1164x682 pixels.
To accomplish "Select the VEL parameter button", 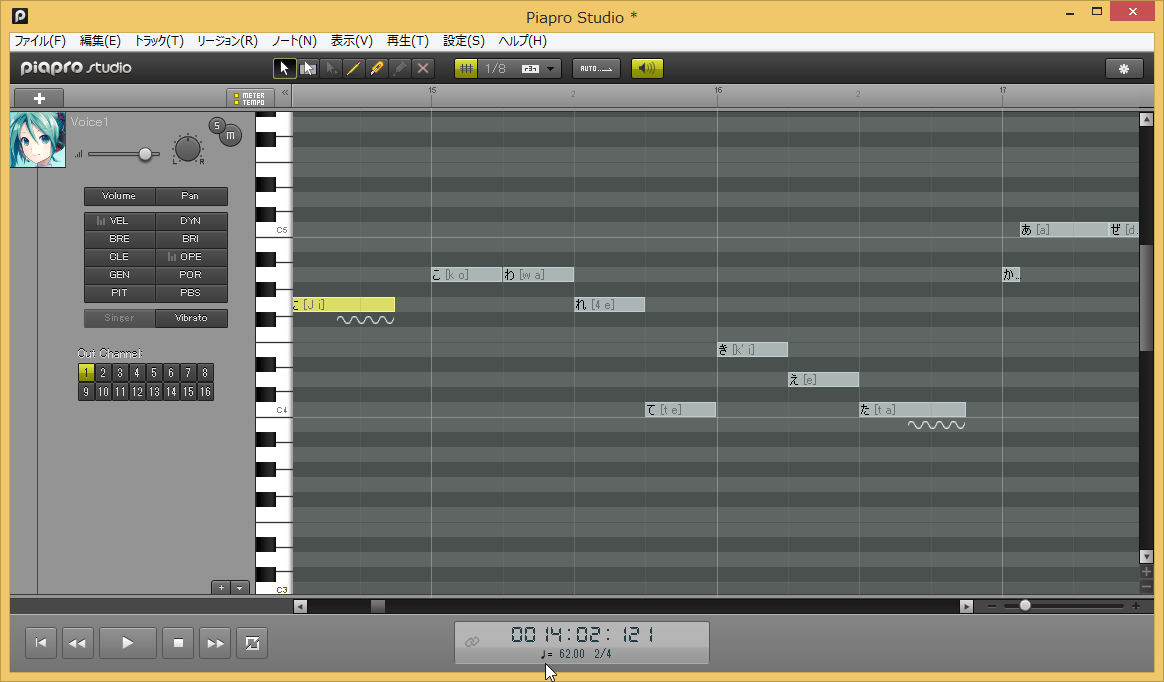I will click(x=119, y=221).
